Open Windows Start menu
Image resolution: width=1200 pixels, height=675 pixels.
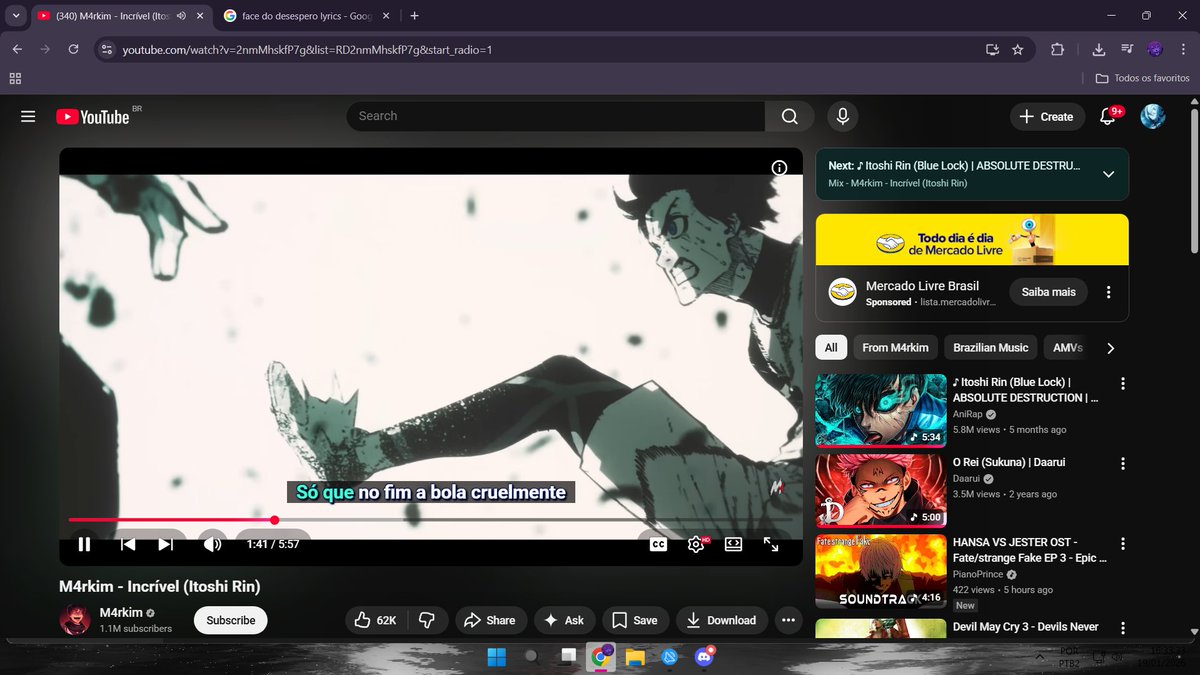pos(496,657)
